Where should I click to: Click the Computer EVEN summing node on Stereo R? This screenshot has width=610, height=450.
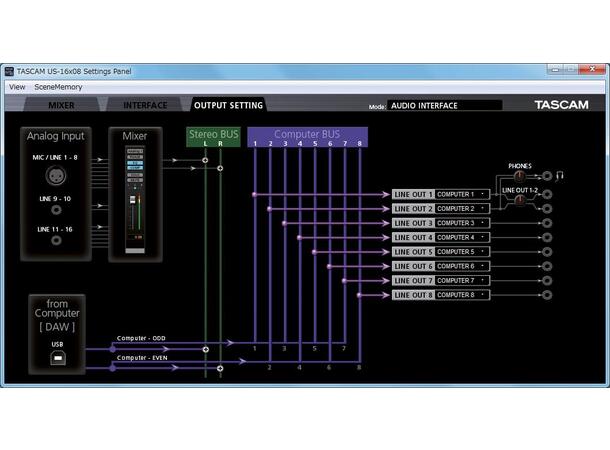click(x=220, y=368)
